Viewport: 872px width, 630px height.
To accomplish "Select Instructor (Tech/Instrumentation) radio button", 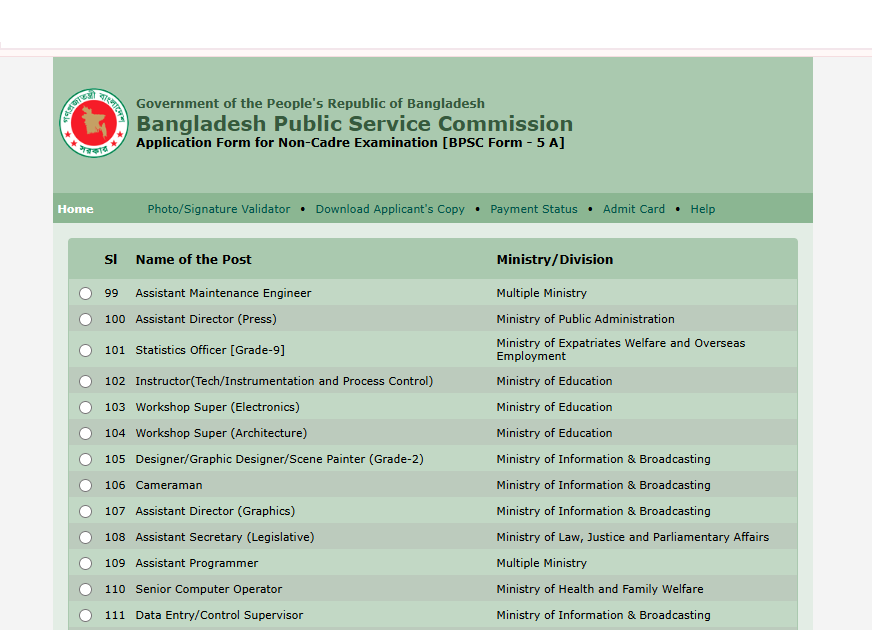I will click(85, 381).
